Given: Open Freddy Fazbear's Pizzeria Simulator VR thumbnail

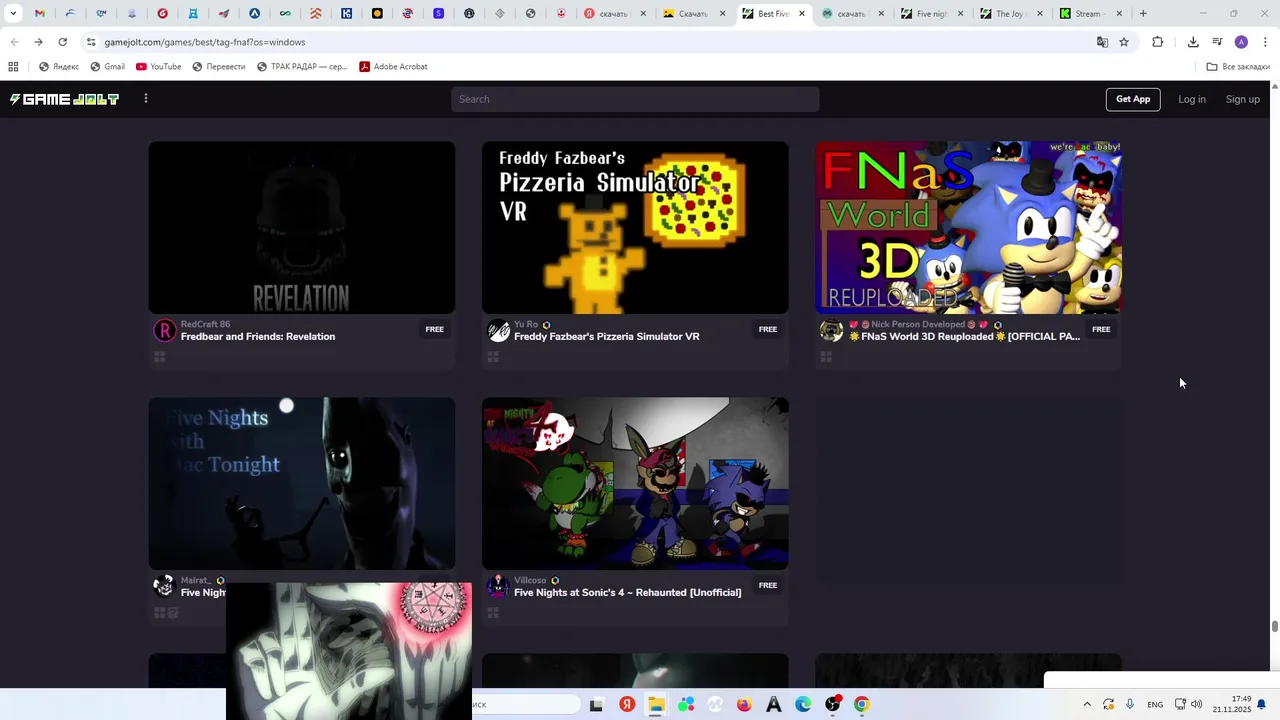Looking at the screenshot, I should 635,227.
